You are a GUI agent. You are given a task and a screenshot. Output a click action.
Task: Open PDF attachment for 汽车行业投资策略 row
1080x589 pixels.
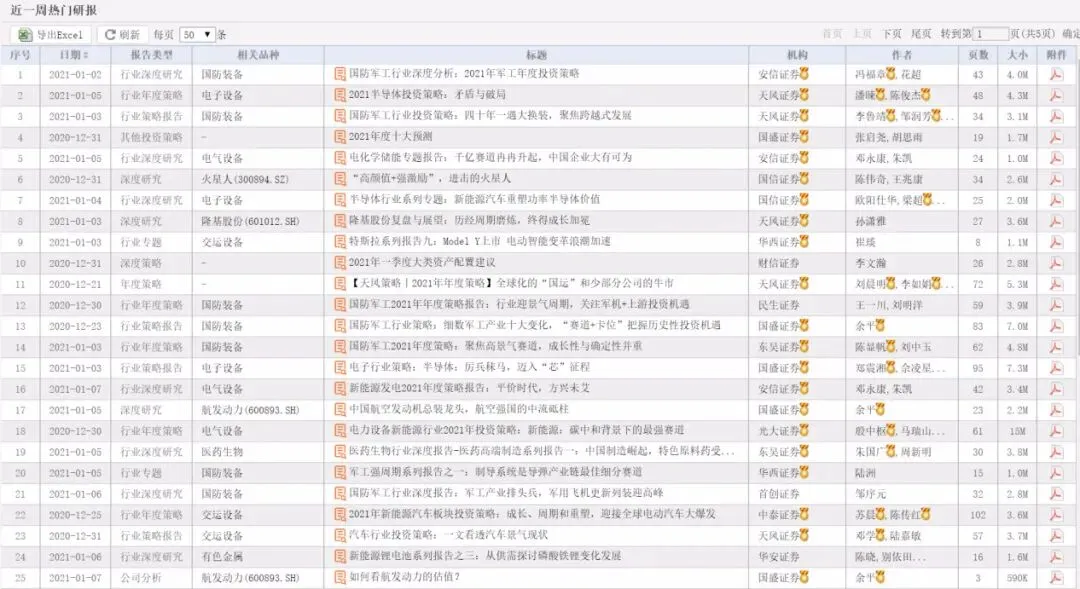1055,535
